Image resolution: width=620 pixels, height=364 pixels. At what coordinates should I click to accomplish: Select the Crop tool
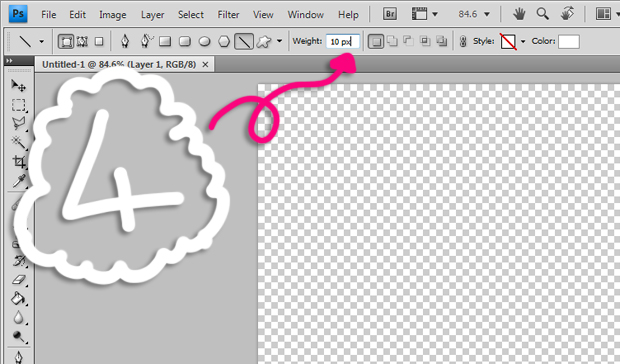pyautogui.click(x=19, y=161)
